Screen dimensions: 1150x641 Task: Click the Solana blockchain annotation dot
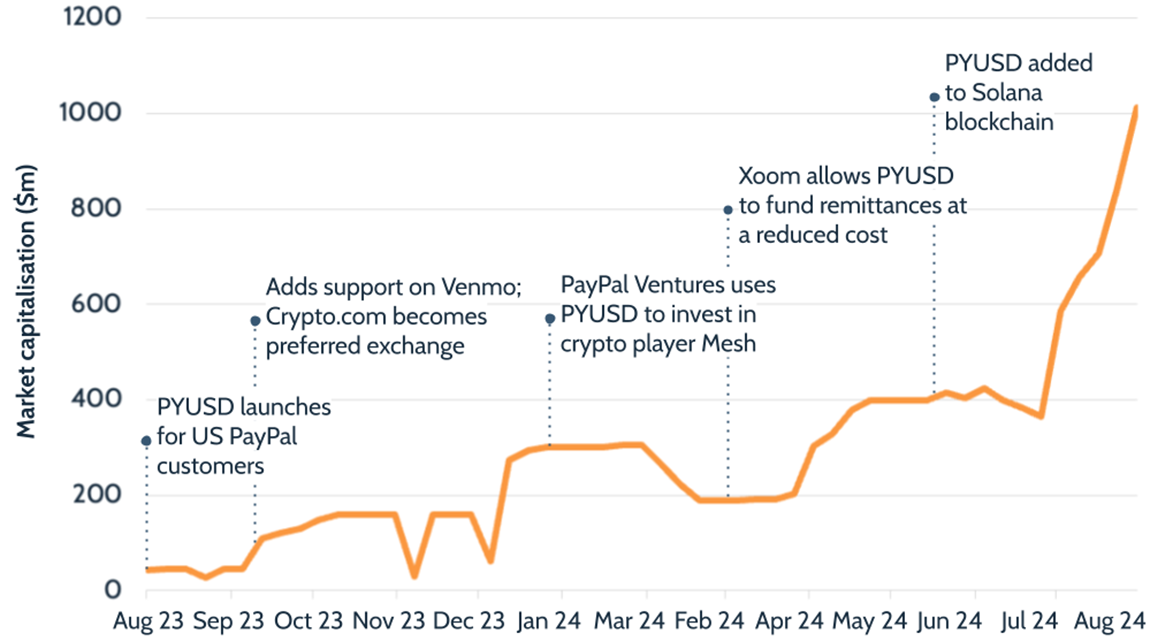point(934,97)
